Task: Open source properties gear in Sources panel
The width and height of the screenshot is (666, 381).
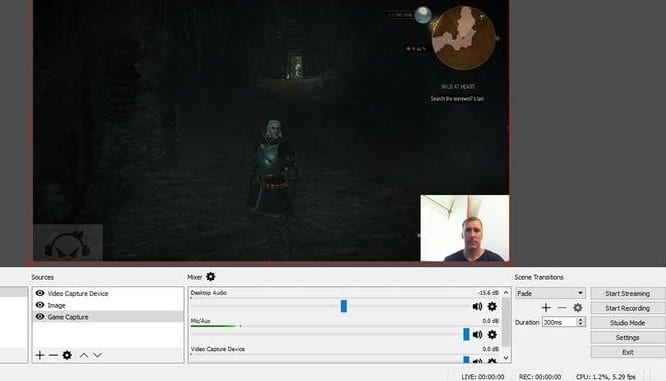Action: tap(67, 355)
